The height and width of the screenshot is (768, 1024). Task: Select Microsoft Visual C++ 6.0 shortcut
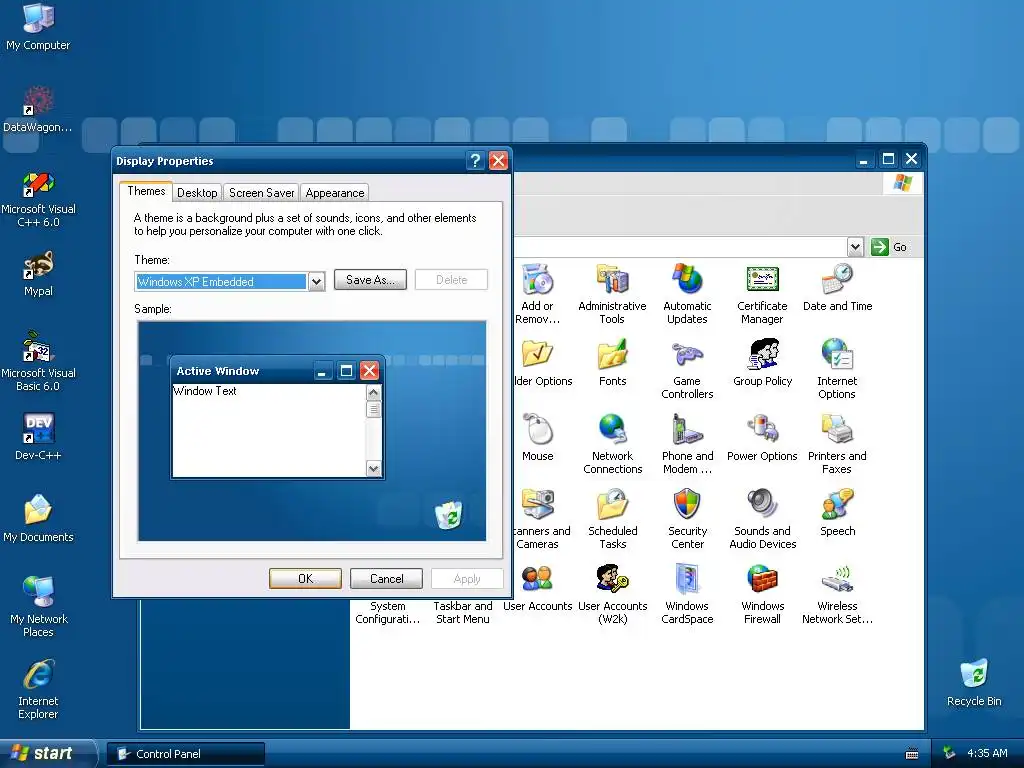pyautogui.click(x=38, y=184)
